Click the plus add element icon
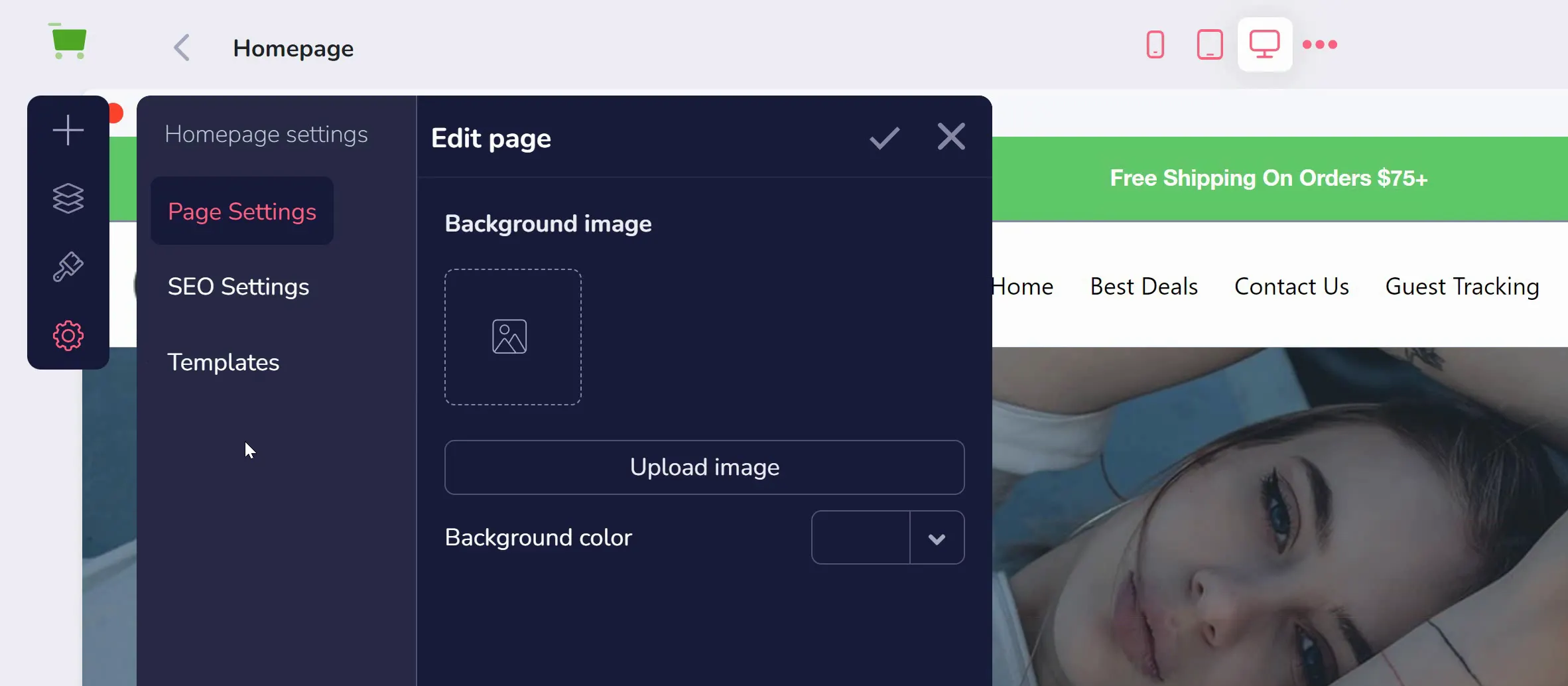1568x686 pixels. [x=68, y=129]
